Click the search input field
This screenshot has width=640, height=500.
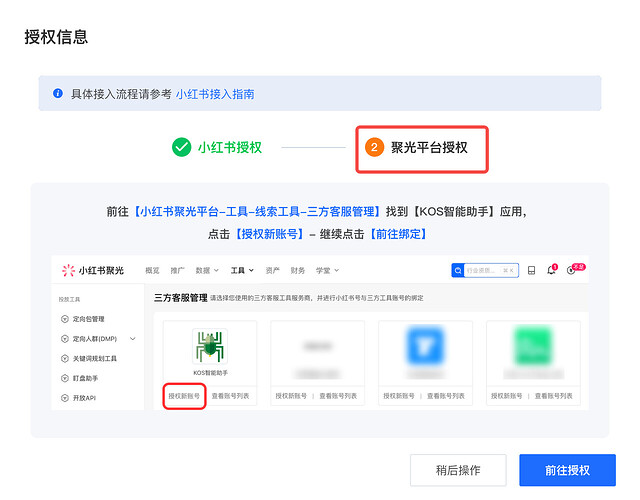pos(491,270)
